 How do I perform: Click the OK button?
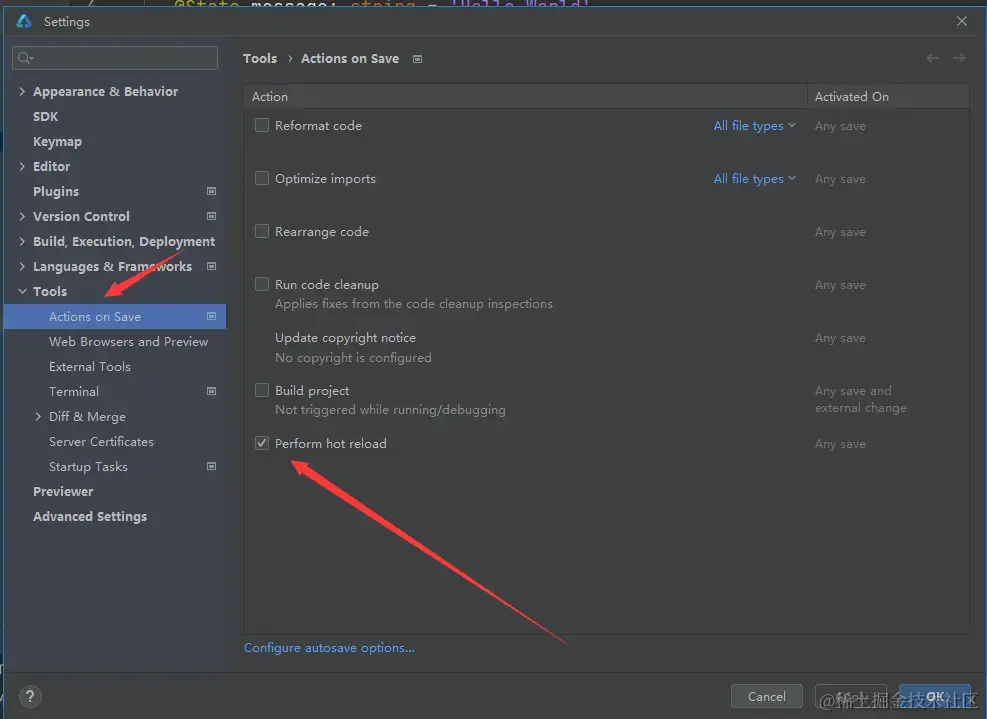click(x=935, y=696)
